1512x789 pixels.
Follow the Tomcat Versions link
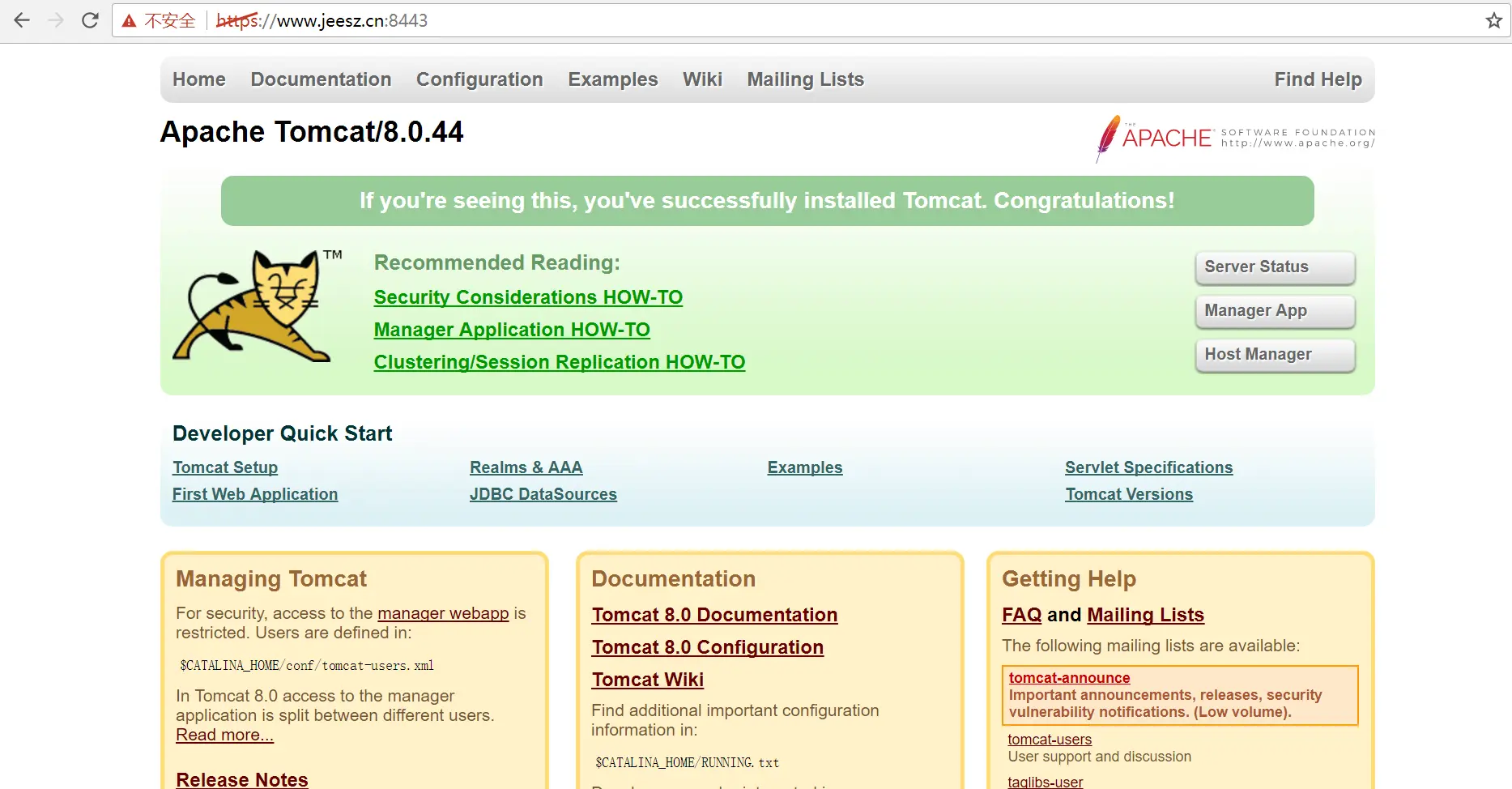pos(1129,494)
